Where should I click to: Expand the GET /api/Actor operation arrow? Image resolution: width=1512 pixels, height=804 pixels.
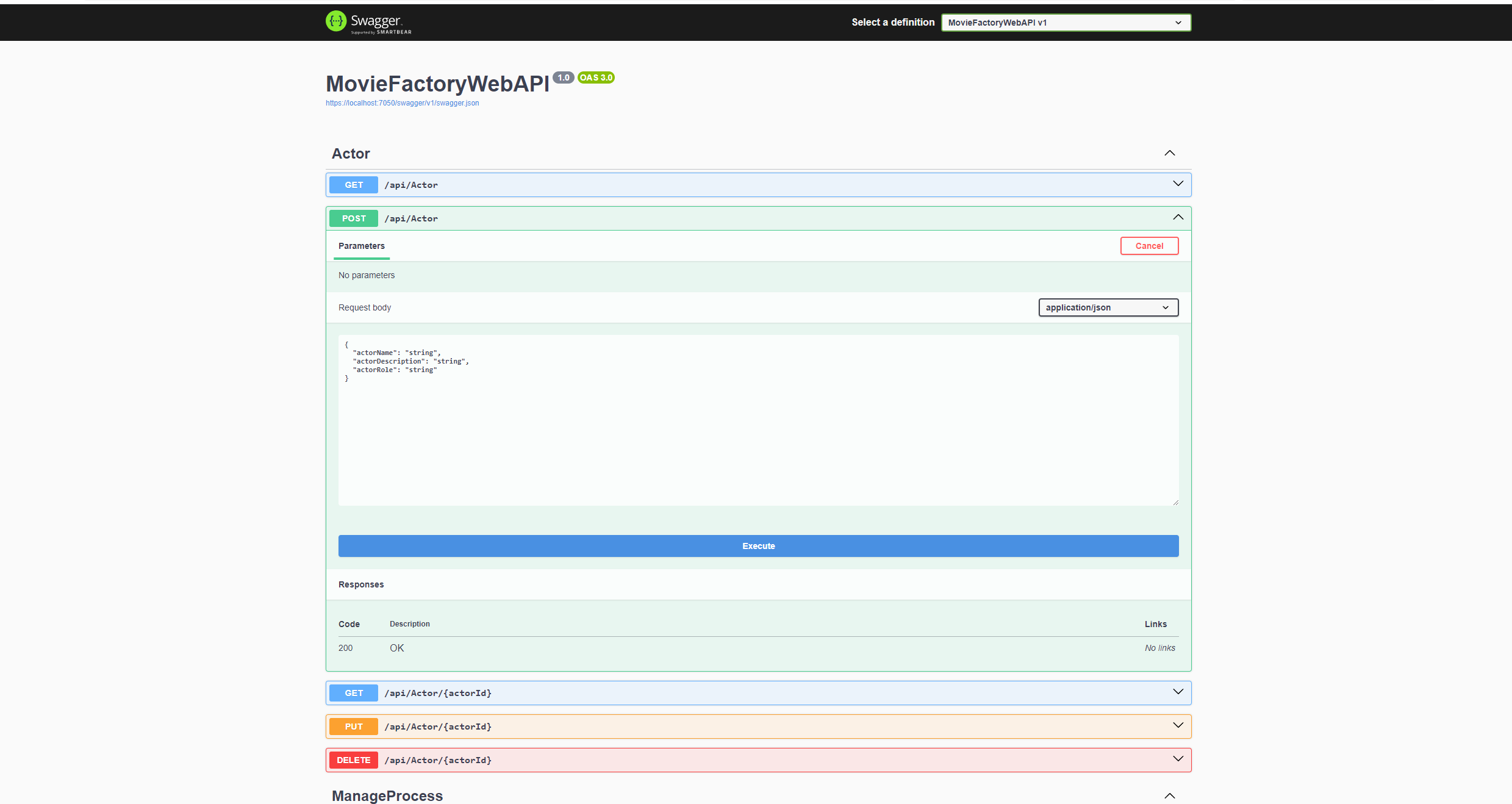[1178, 184]
